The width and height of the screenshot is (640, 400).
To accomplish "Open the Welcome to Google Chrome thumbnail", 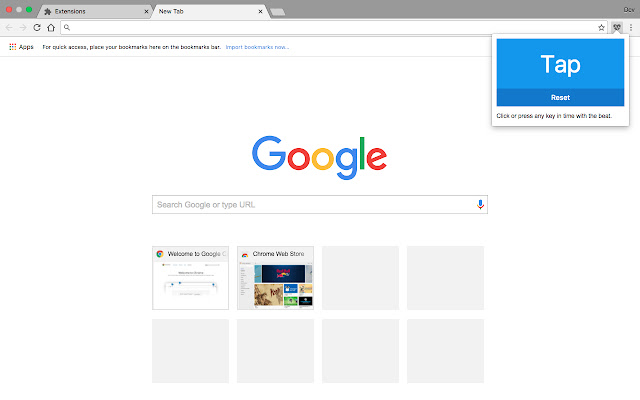I will 191,278.
